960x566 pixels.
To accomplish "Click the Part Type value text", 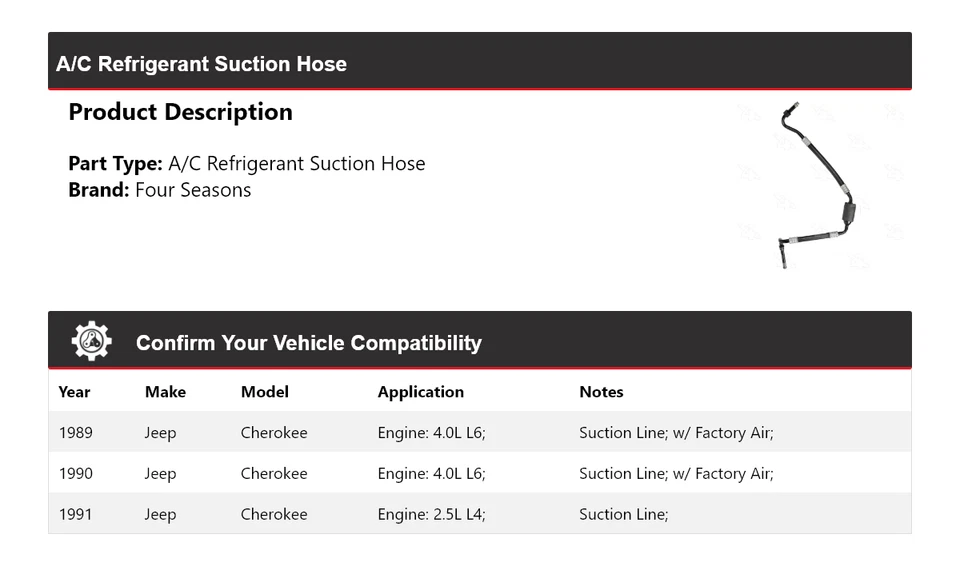I will click(x=296, y=163).
